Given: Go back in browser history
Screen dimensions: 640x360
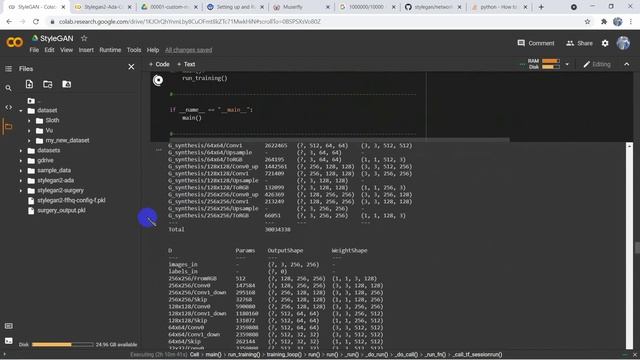Looking at the screenshot, I should (x=9, y=22).
